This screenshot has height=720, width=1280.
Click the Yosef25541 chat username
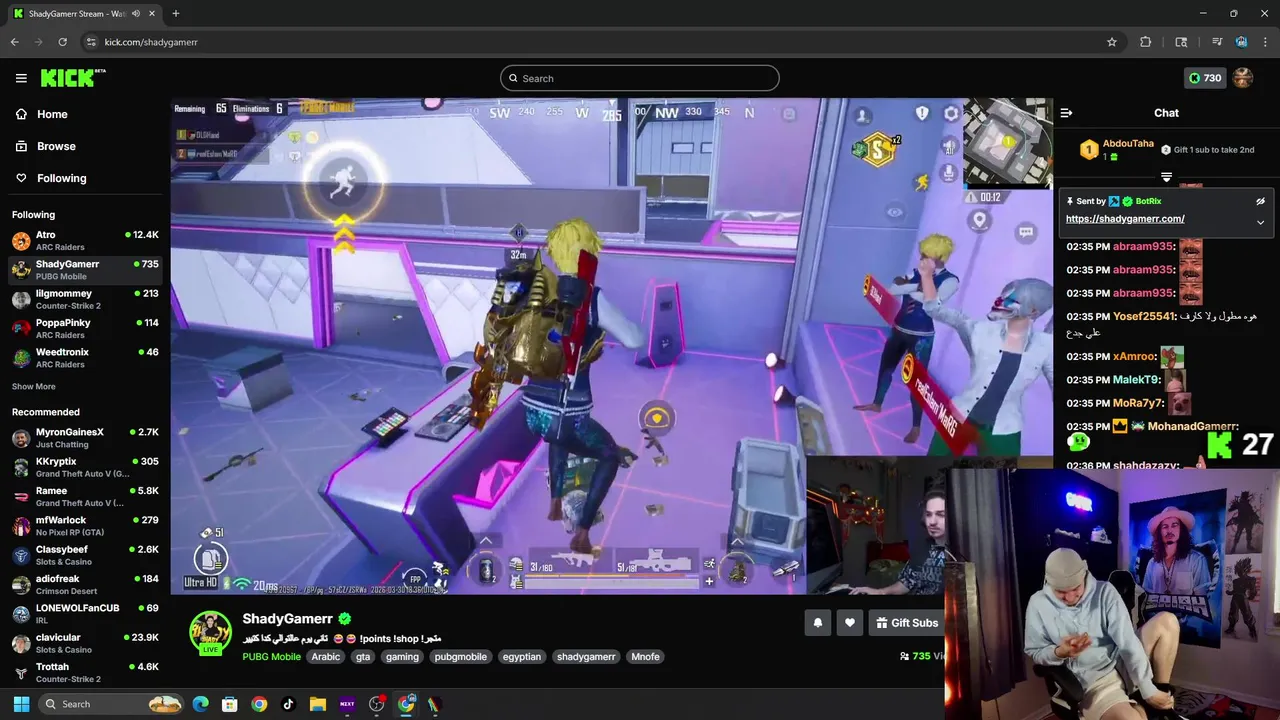coord(1143,316)
